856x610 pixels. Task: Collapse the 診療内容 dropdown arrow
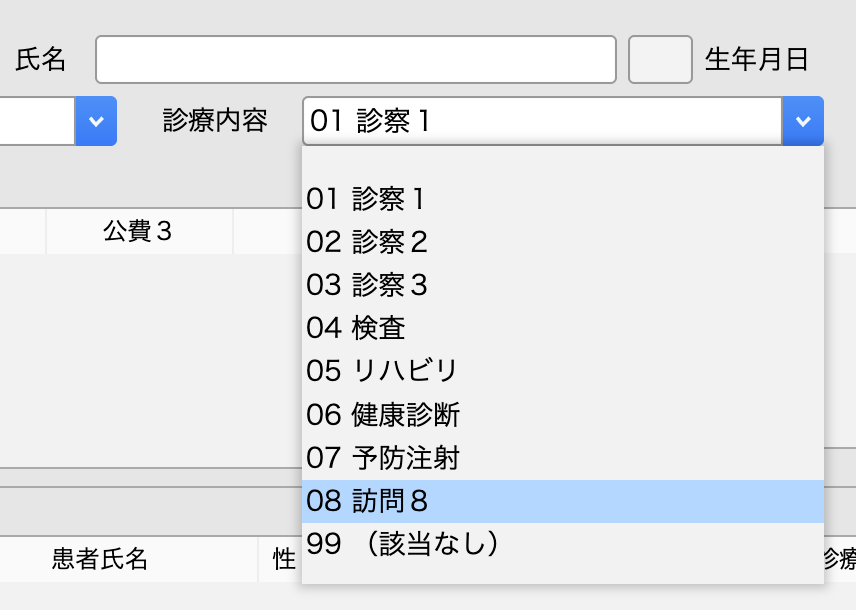click(803, 121)
